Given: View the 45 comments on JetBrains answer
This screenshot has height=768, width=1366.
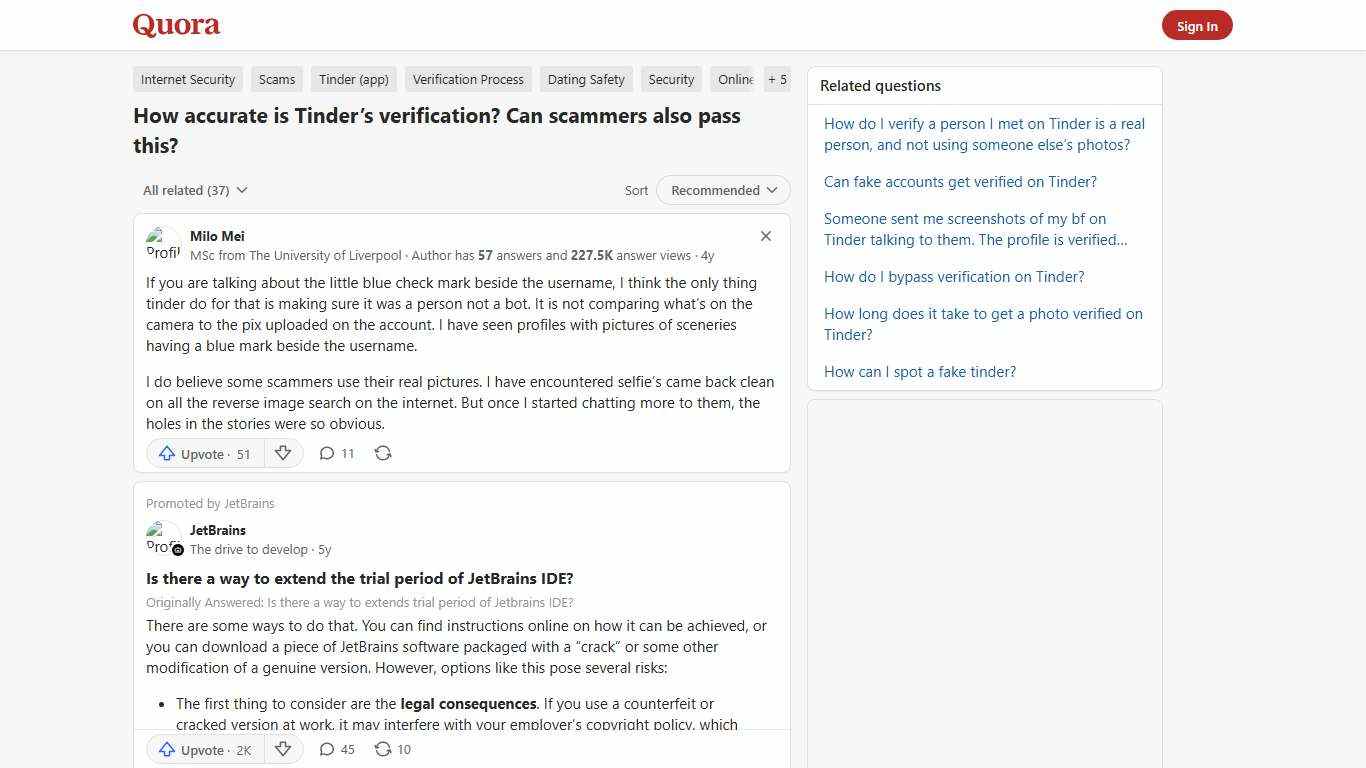Looking at the screenshot, I should [337, 749].
